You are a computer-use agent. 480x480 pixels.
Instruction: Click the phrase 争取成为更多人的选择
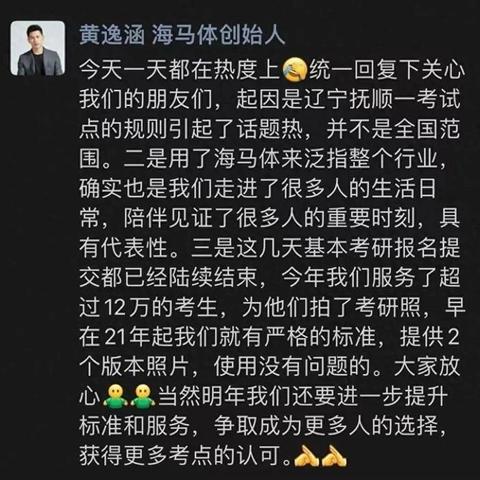point(326,426)
